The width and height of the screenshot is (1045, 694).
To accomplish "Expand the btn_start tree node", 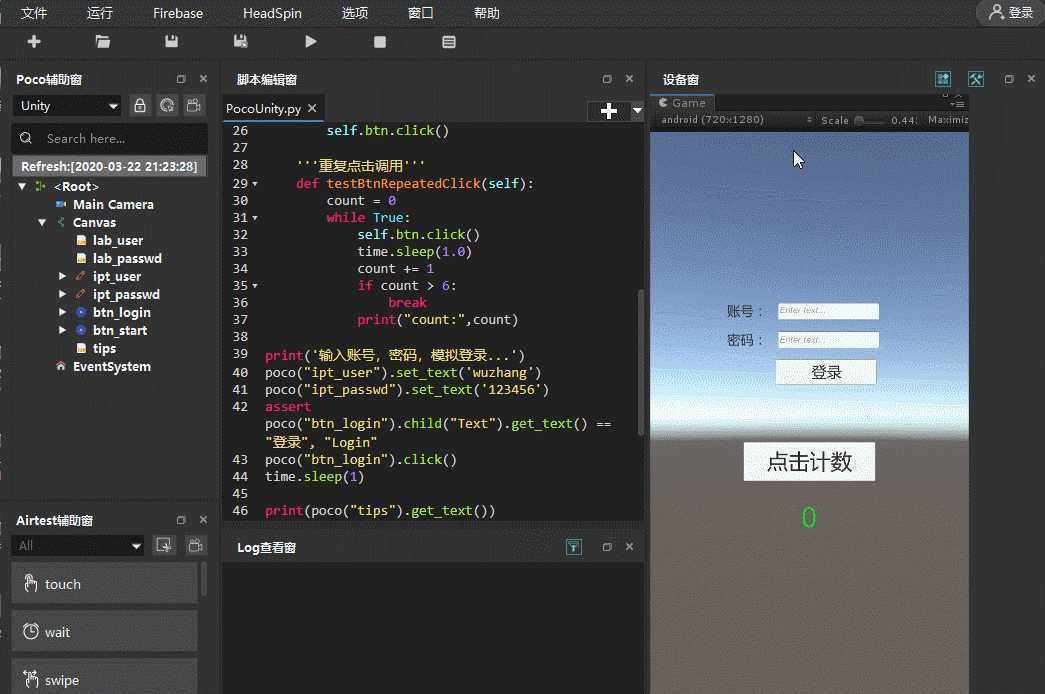I will pyautogui.click(x=62, y=331).
